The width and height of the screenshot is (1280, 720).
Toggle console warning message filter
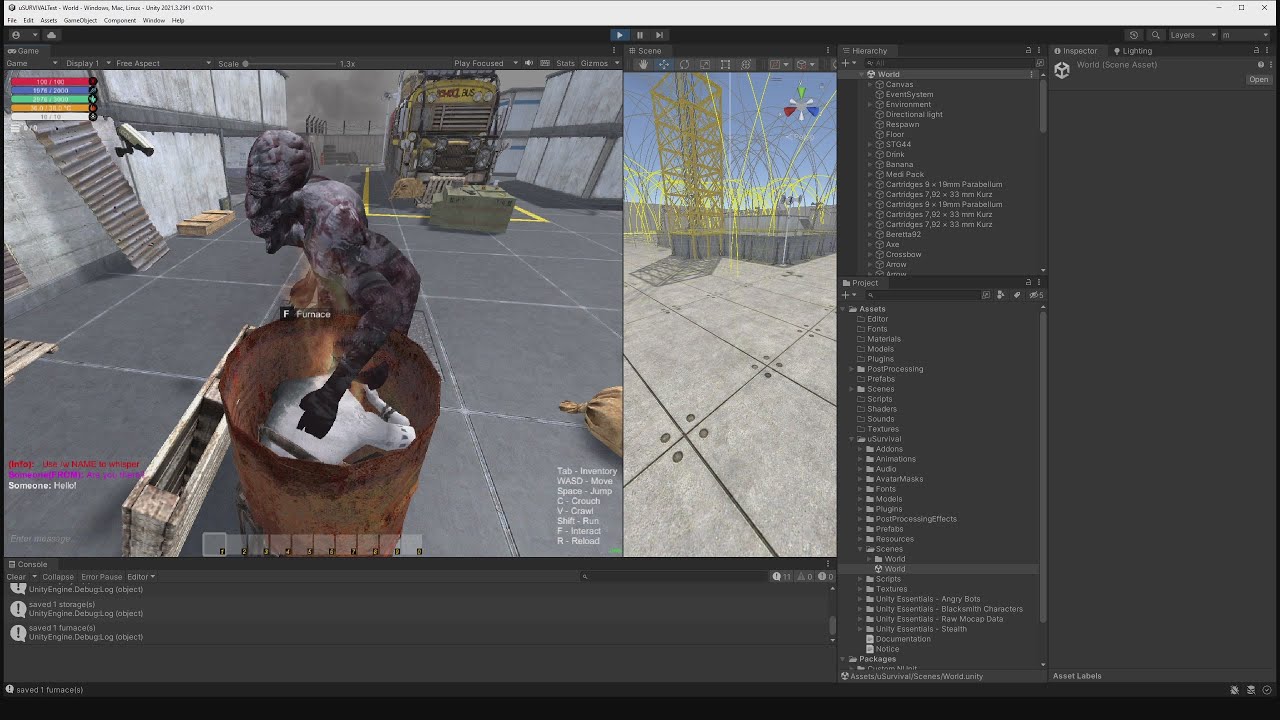click(x=804, y=577)
